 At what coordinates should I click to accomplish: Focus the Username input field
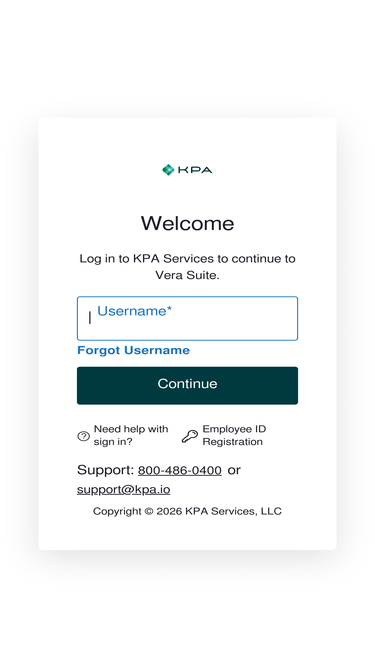188,319
